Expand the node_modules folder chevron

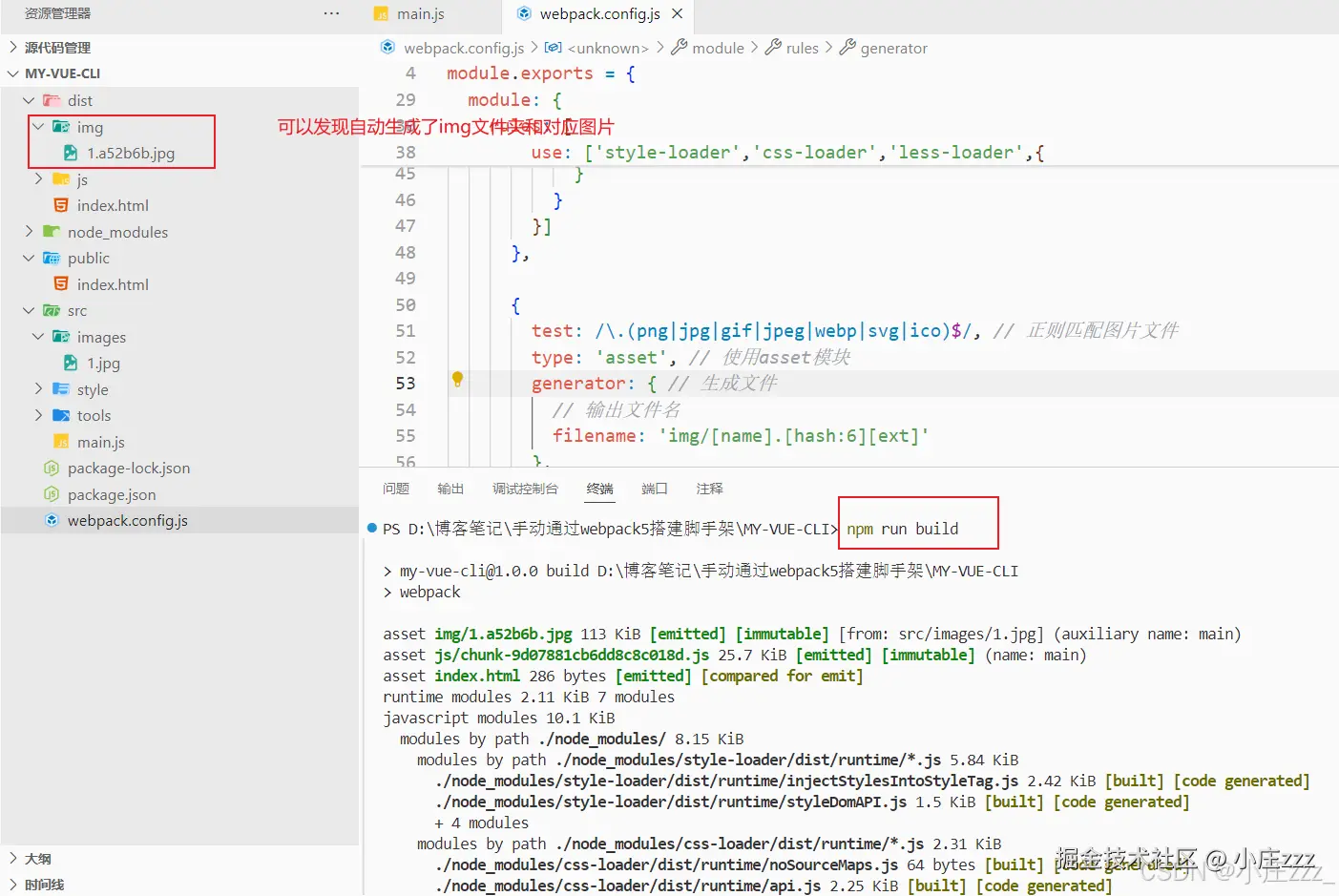click(x=29, y=232)
